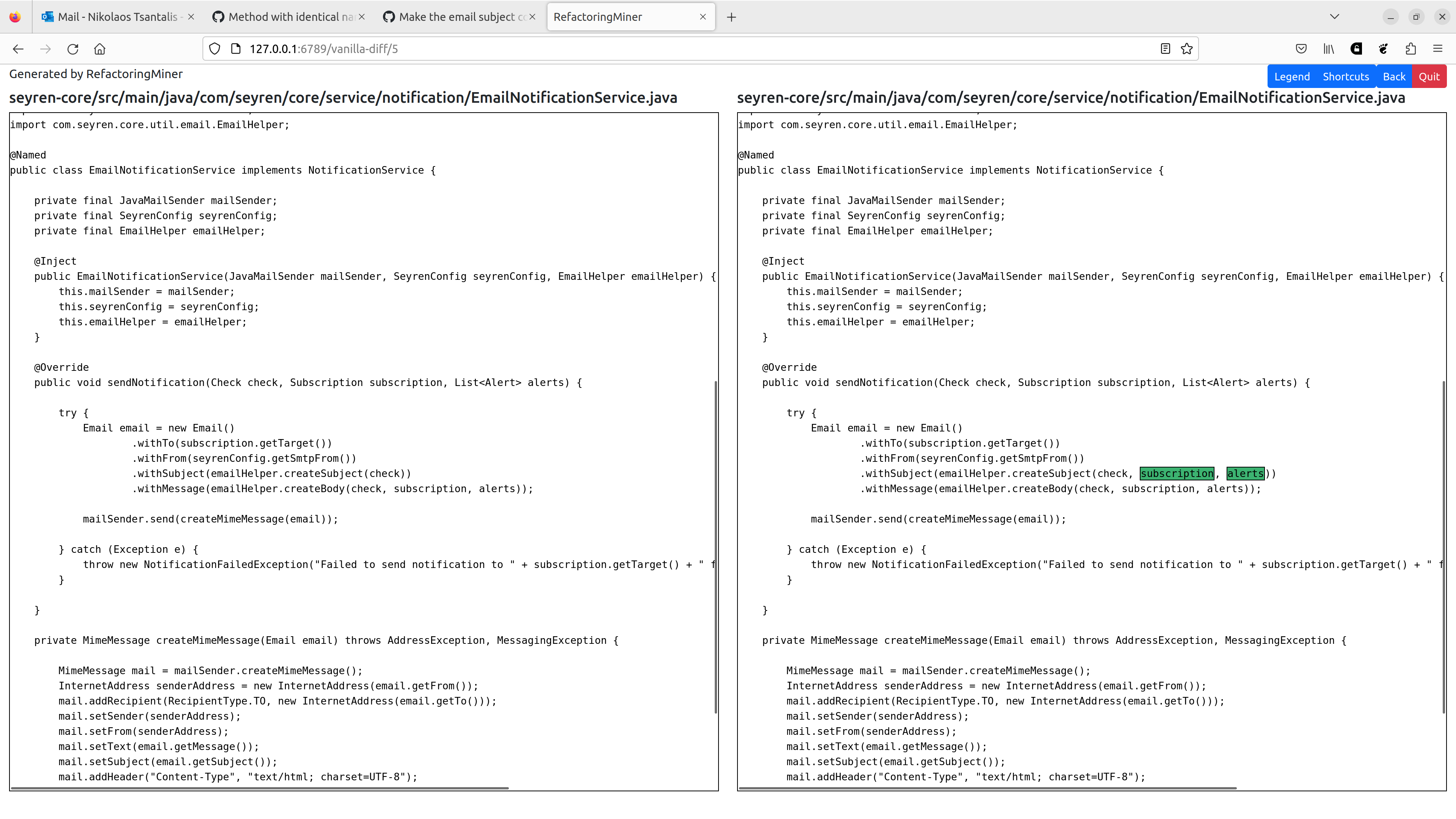The image size is (1456, 819).
Task: Open the Firefox application menu
Action: pos(1438,49)
